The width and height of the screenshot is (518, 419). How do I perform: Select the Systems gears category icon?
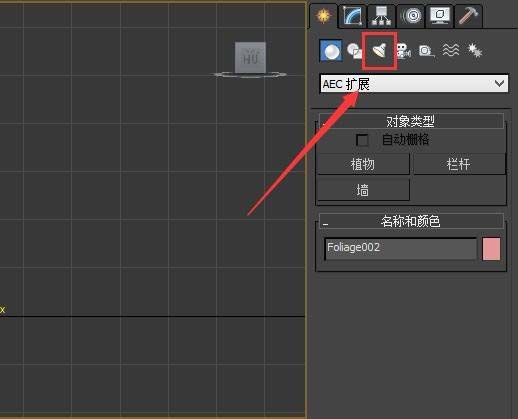[475, 51]
